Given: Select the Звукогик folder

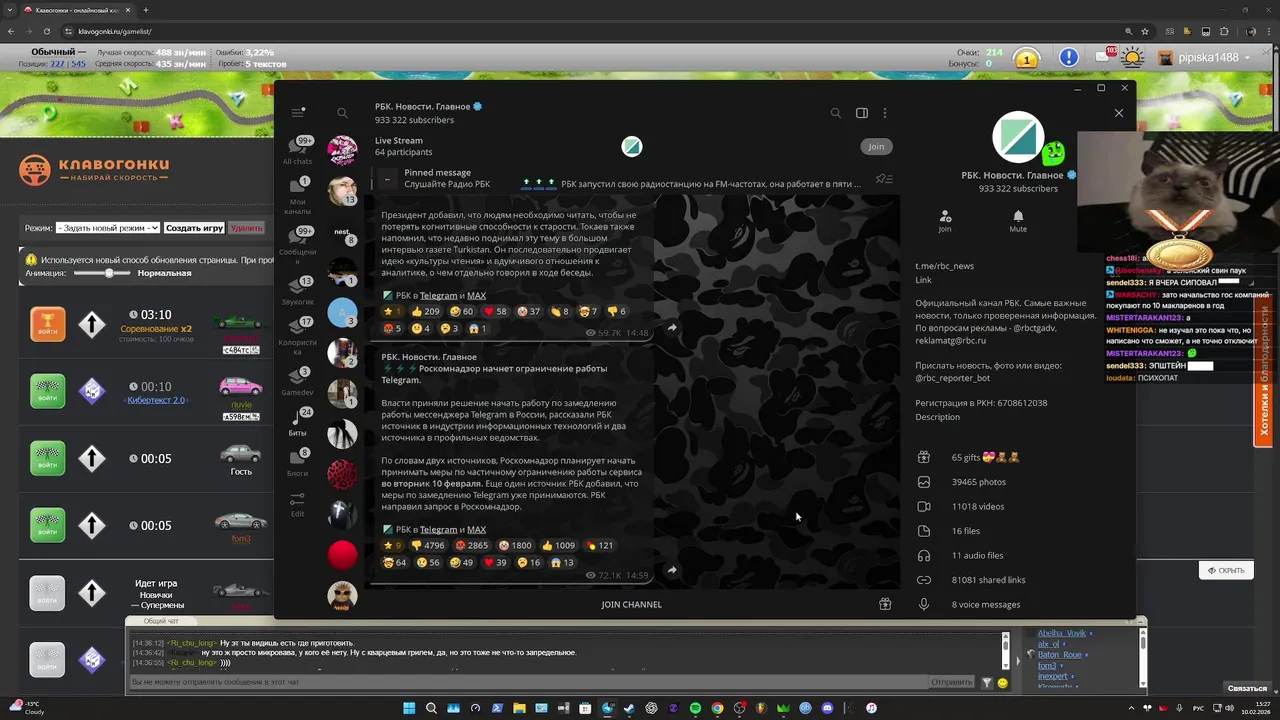Looking at the screenshot, I should click(x=297, y=291).
